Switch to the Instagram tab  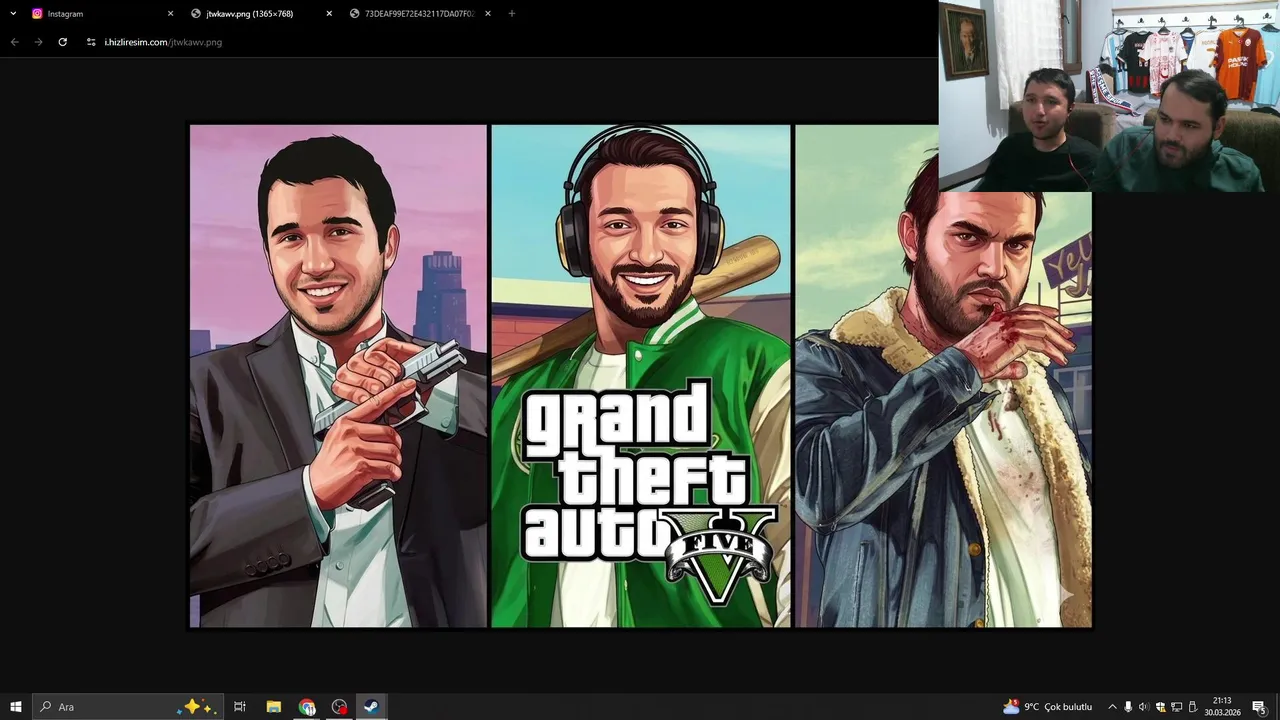pos(102,14)
